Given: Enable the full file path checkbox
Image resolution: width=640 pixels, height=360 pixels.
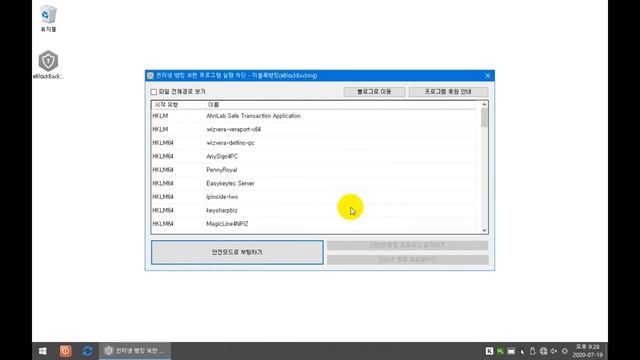Looking at the screenshot, I should [154, 92].
